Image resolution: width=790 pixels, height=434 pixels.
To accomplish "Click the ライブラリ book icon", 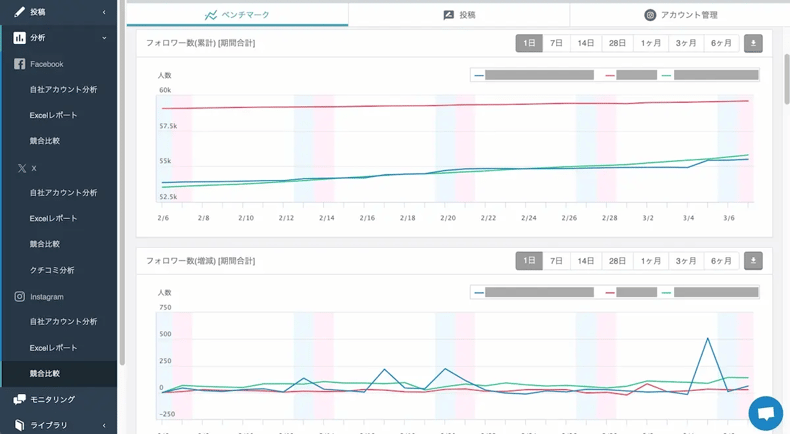I will click(19, 425).
